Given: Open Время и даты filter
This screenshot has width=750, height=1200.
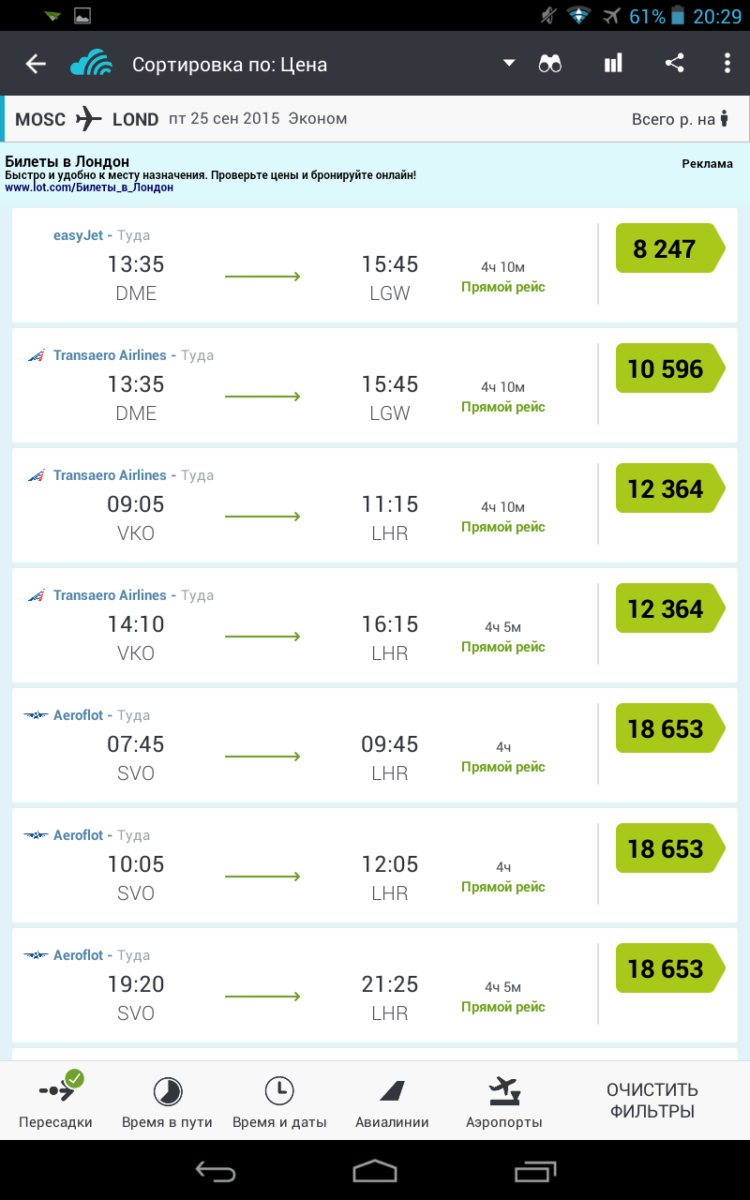Looking at the screenshot, I should pyautogui.click(x=279, y=1102).
